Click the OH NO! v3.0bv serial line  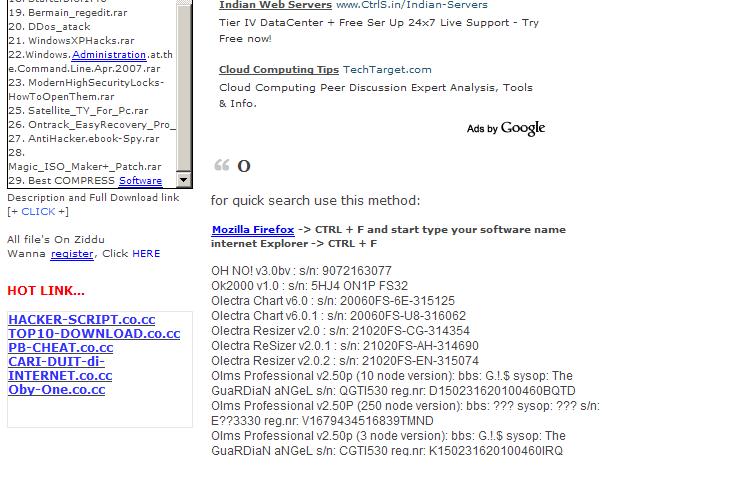click(301, 271)
